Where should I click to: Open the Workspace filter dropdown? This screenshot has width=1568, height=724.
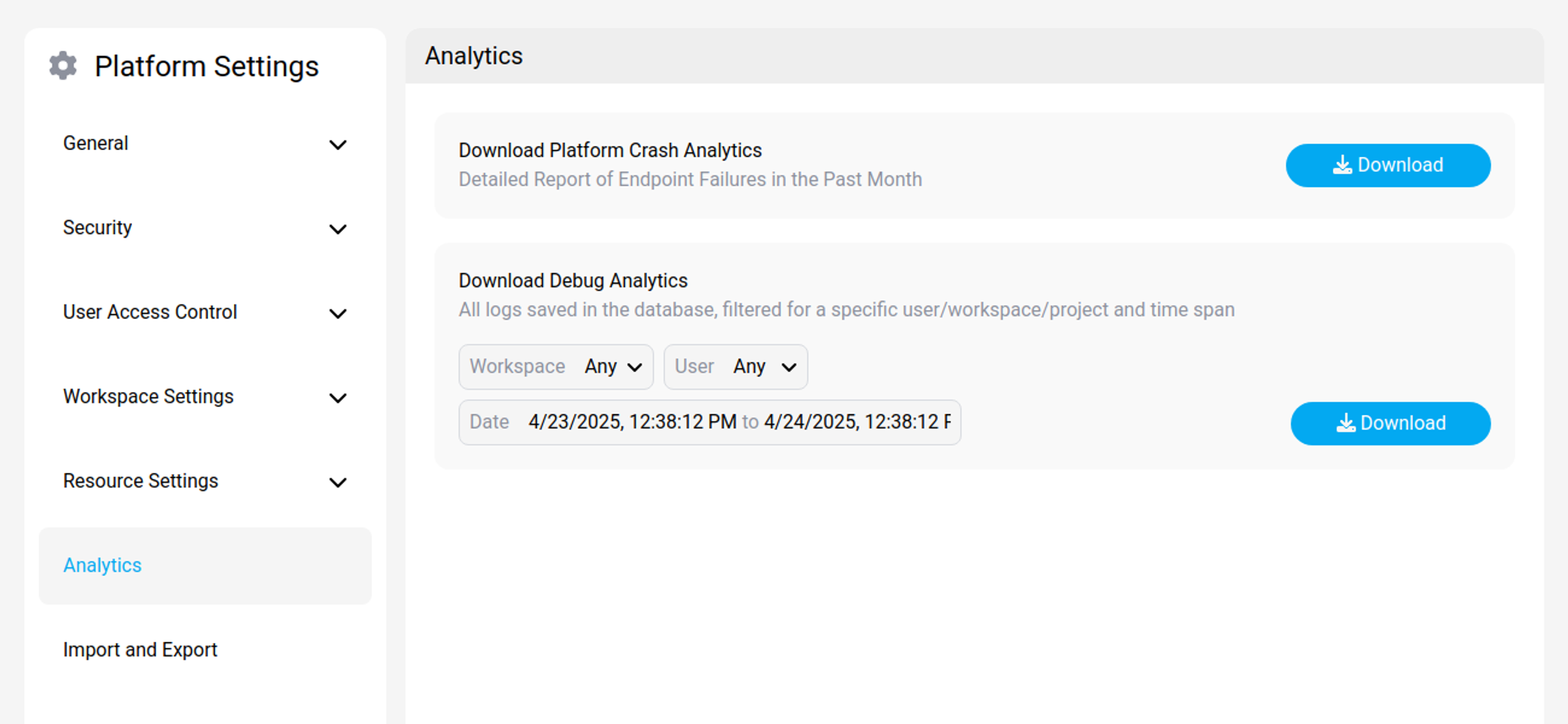[x=613, y=366]
